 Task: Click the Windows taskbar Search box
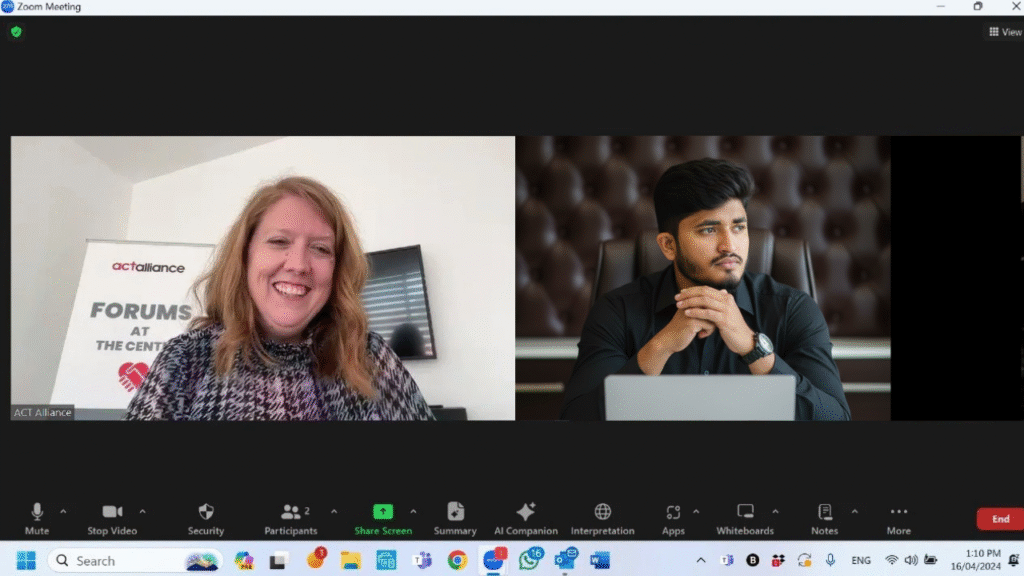pyautogui.click(x=120, y=561)
